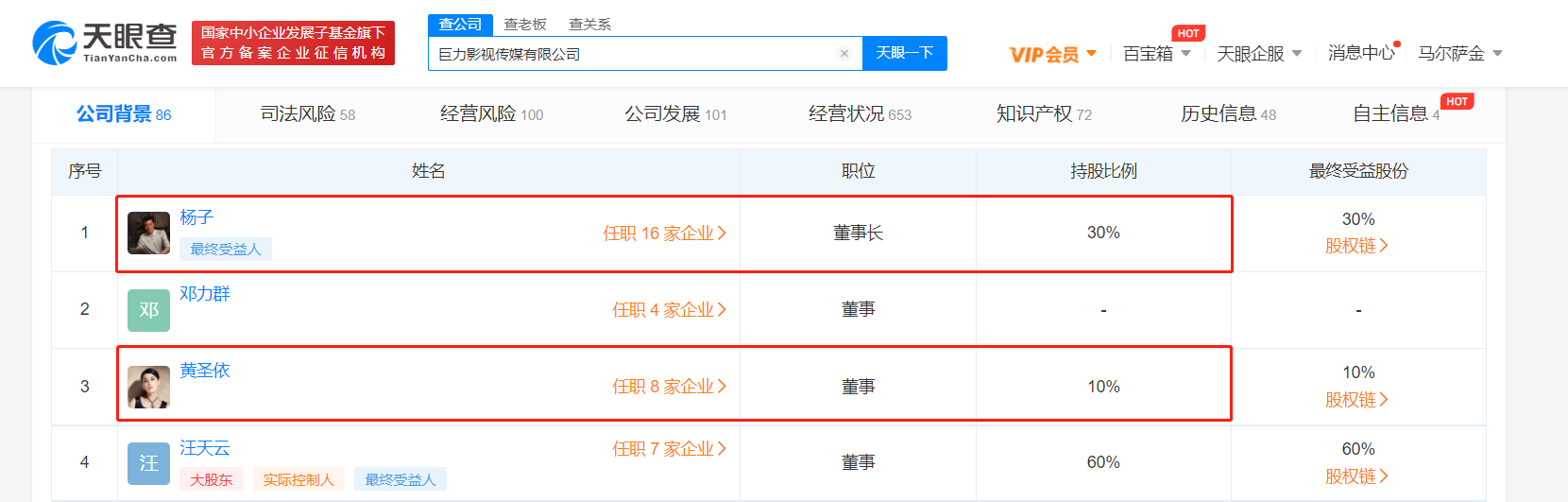Switch to 公司发展 tab
The height and width of the screenshot is (502, 1568).
pos(675,114)
